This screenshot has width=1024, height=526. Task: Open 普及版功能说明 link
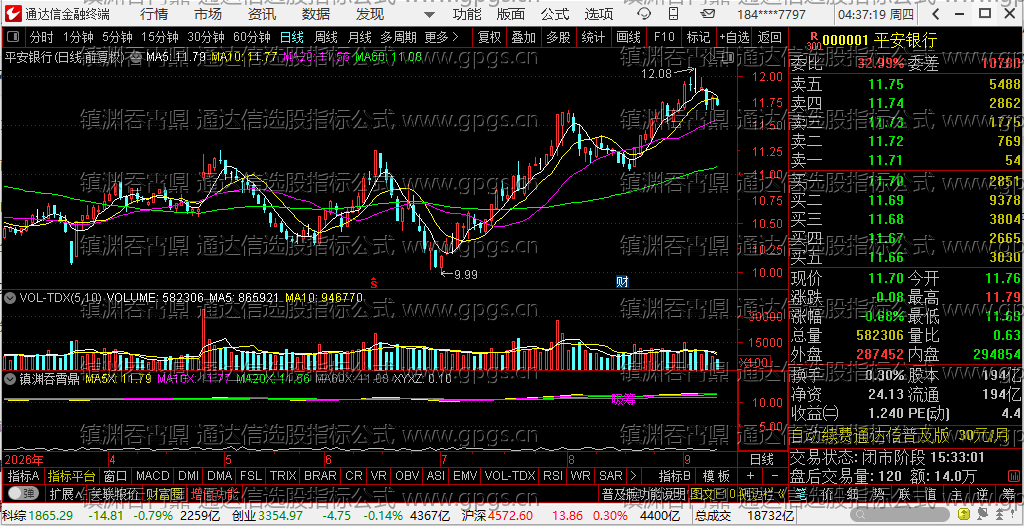tap(643, 493)
